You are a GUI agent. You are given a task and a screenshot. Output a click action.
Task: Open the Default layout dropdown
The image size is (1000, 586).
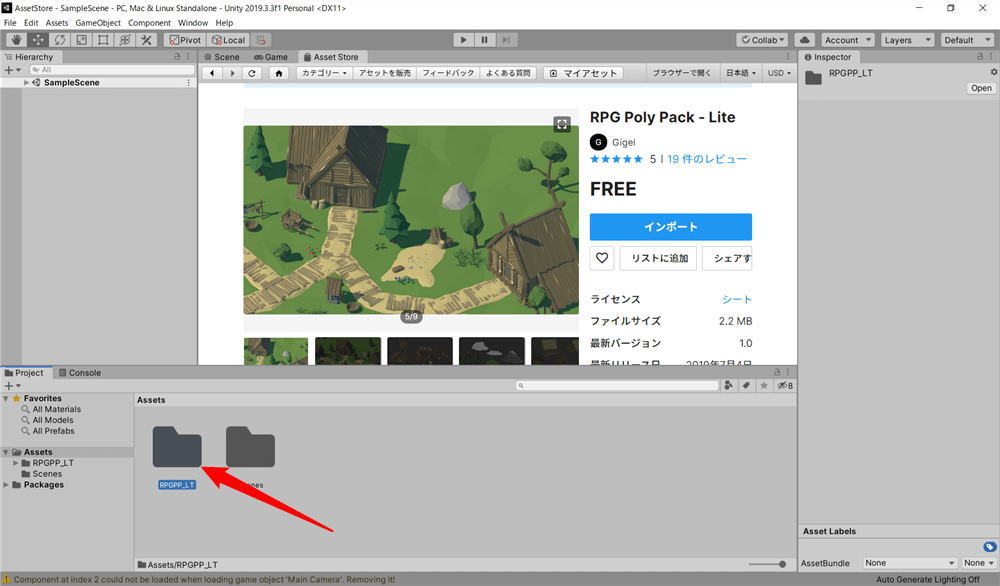pyautogui.click(x=966, y=40)
